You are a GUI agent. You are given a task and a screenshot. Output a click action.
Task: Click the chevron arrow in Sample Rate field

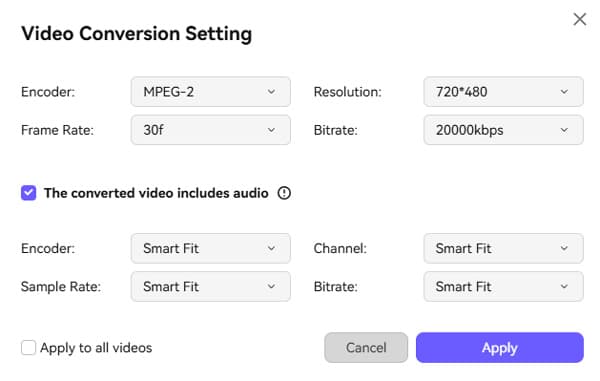click(271, 287)
